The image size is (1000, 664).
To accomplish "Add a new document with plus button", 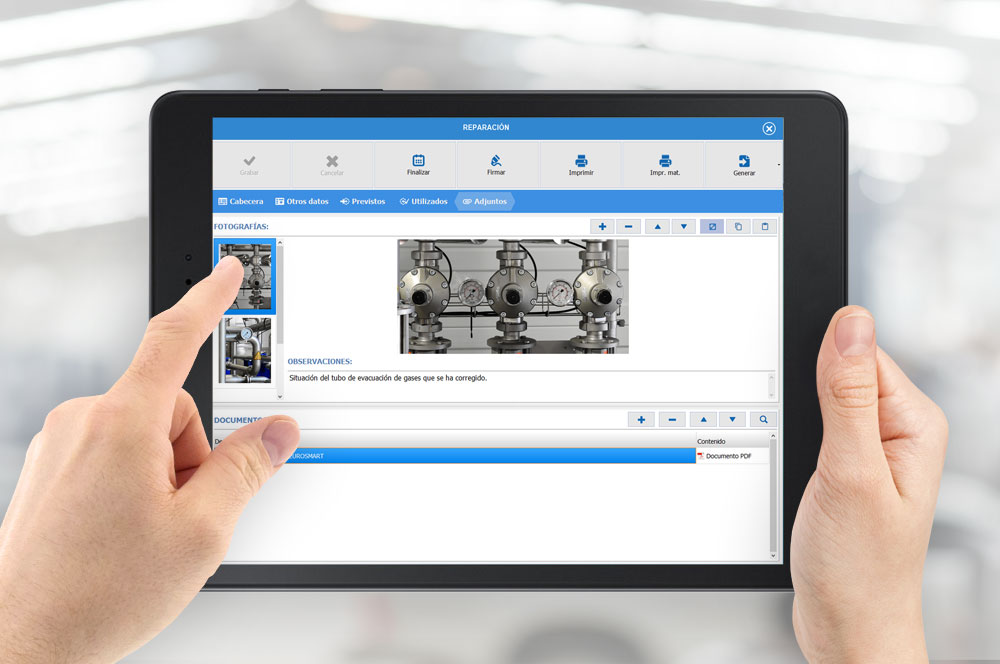I will click(641, 420).
